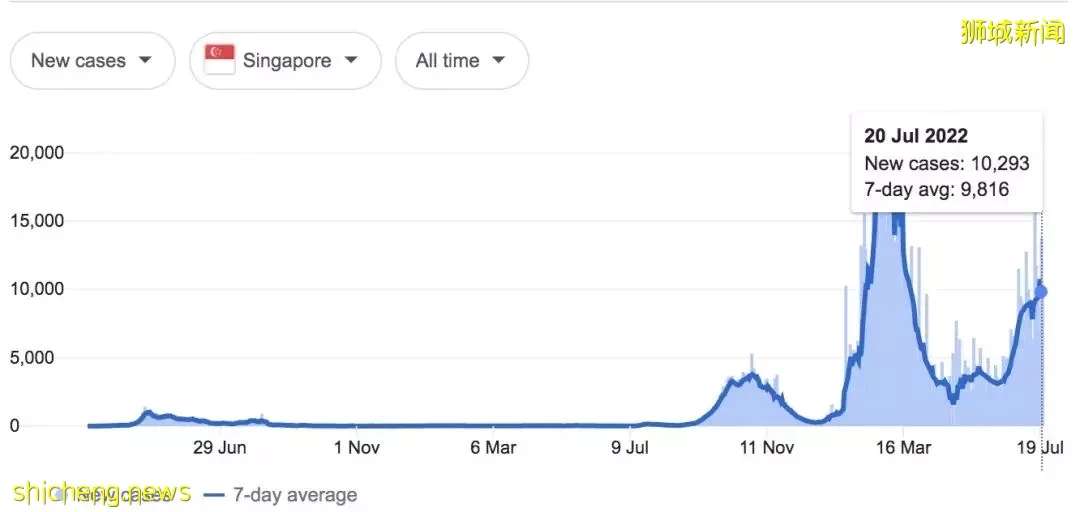This screenshot has height=512, width=1080.
Task: Click the arrow beside New cases
Action: pos(145,60)
